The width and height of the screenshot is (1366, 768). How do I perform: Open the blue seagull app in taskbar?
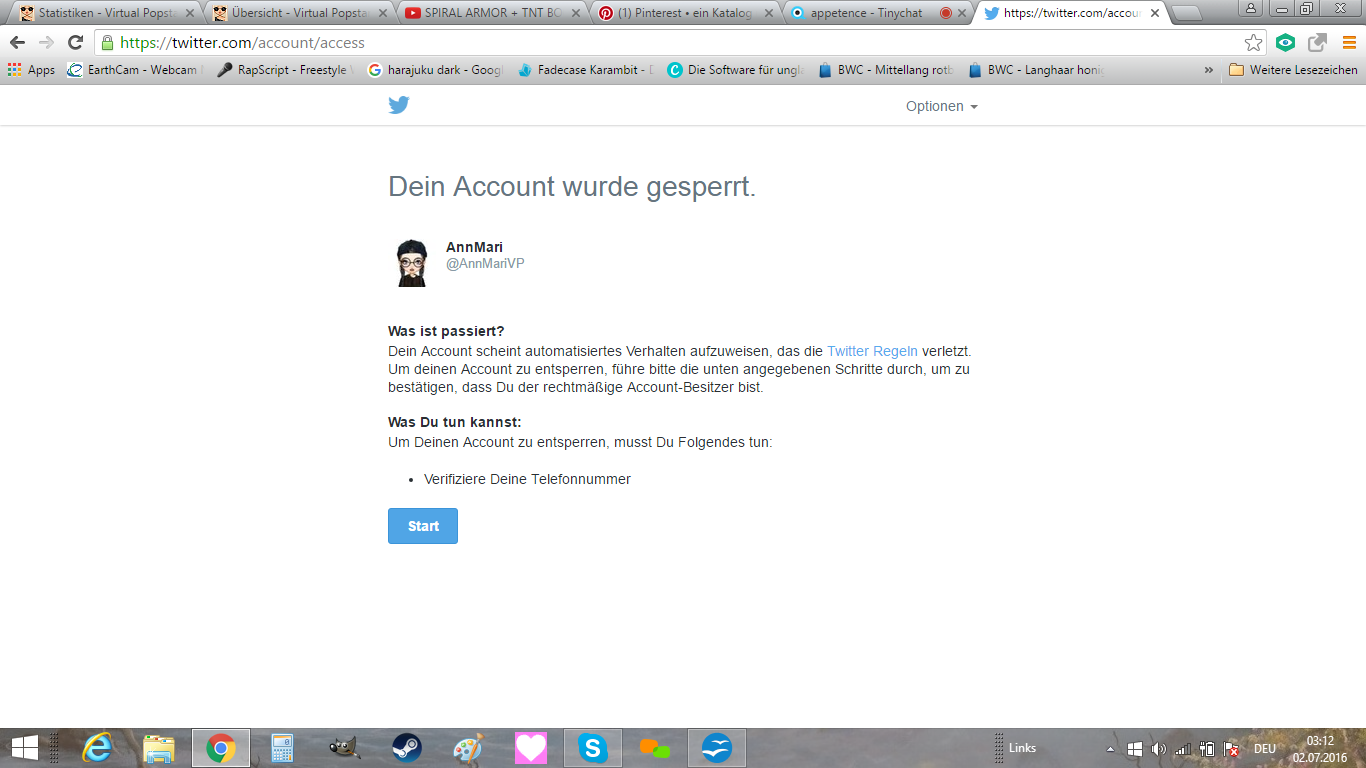click(717, 748)
